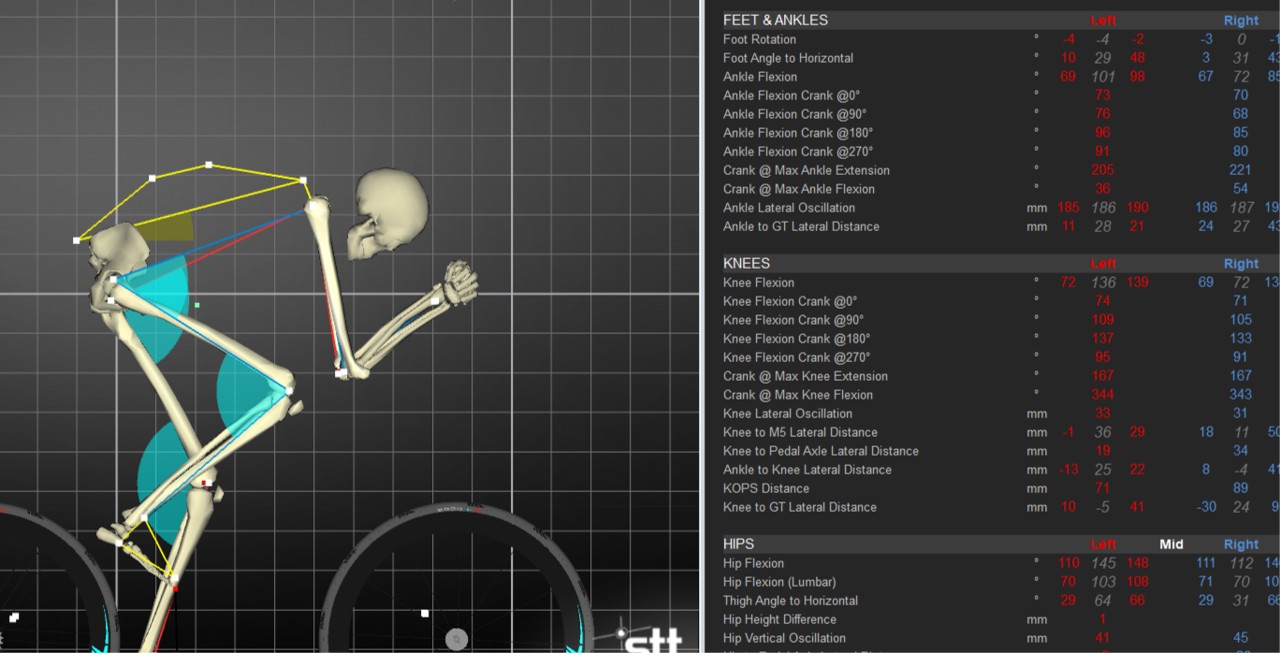Screen dimensions: 1280x653
Task: Click the Knee to M5 Lateral Distance label
Action: pos(800,432)
